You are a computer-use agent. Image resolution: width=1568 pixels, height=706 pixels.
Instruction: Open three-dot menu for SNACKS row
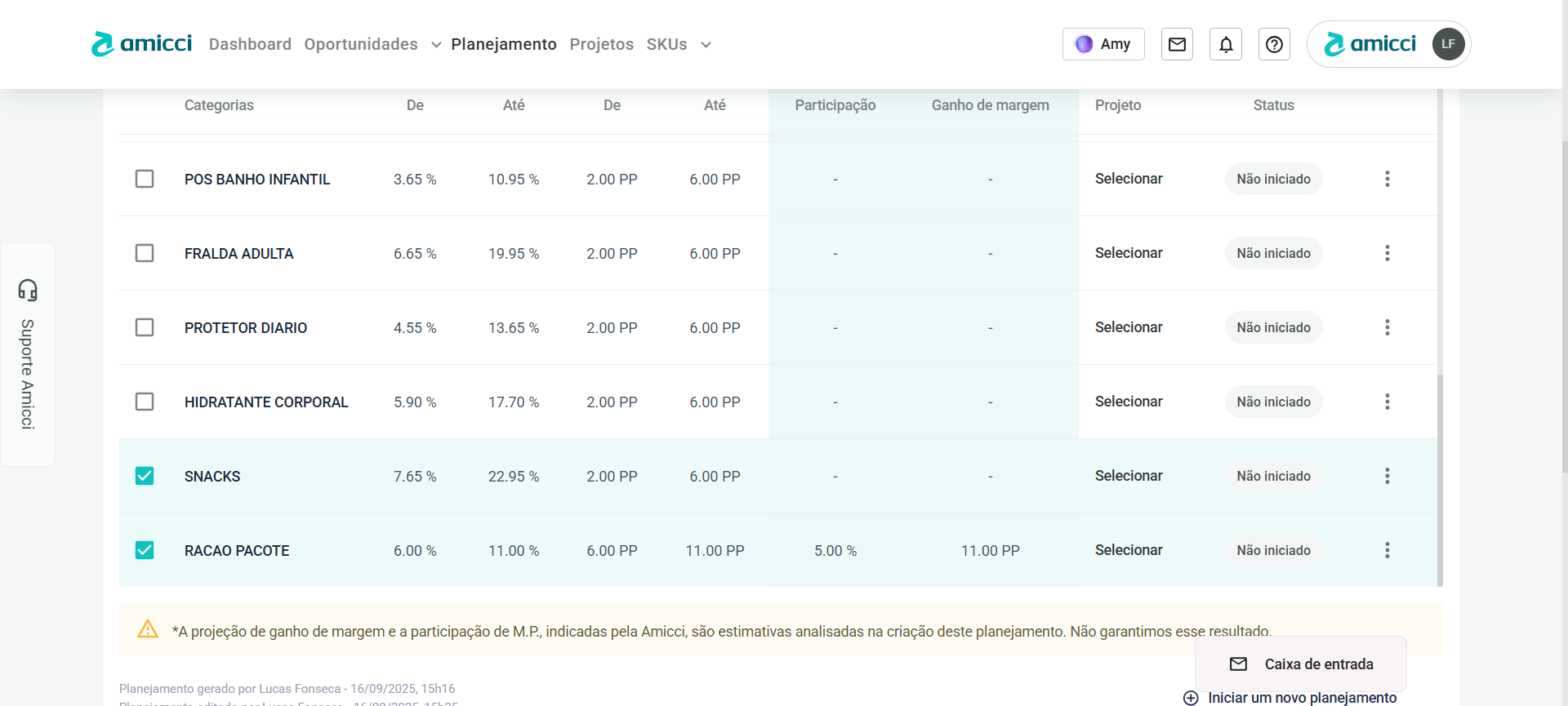click(1387, 476)
